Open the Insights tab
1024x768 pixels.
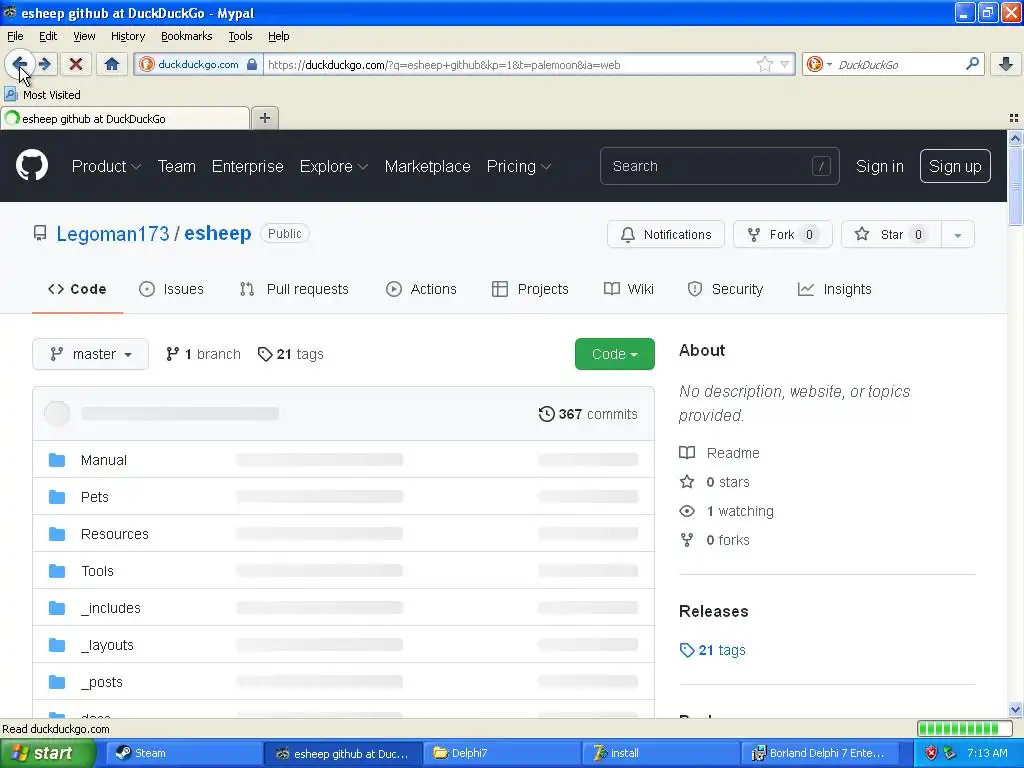[834, 289]
